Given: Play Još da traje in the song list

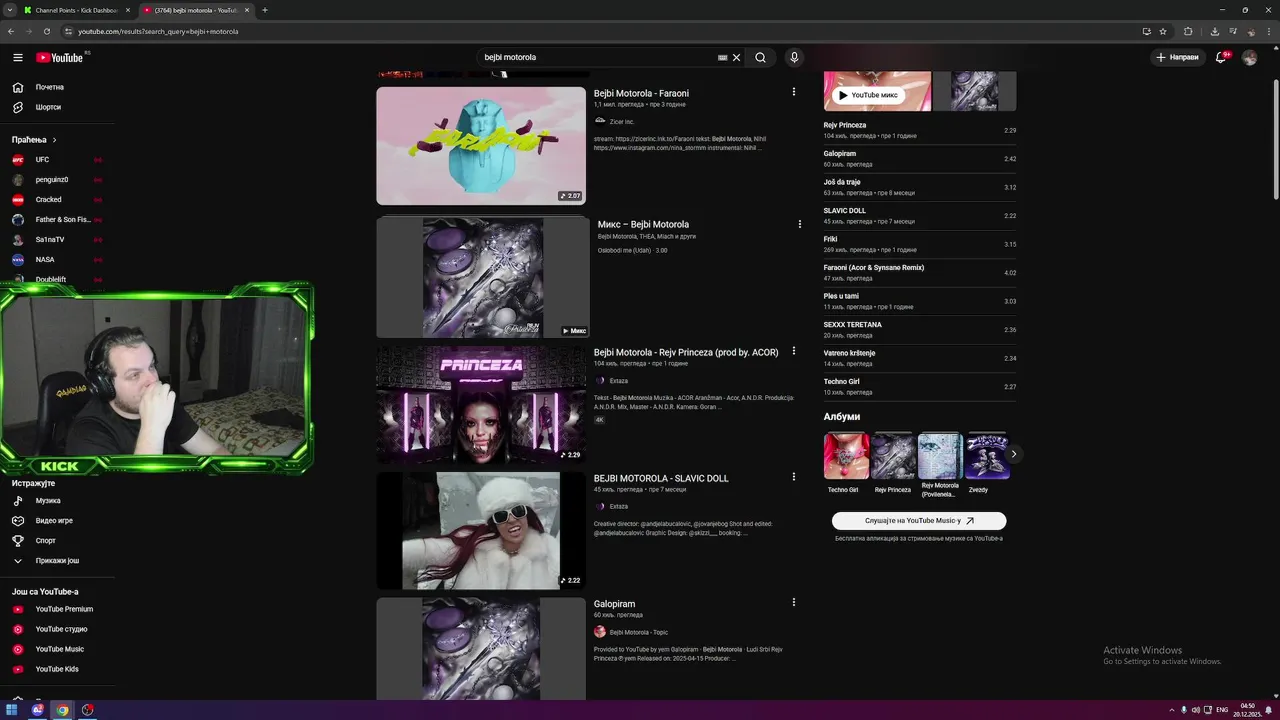Looking at the screenshot, I should click(x=919, y=187).
